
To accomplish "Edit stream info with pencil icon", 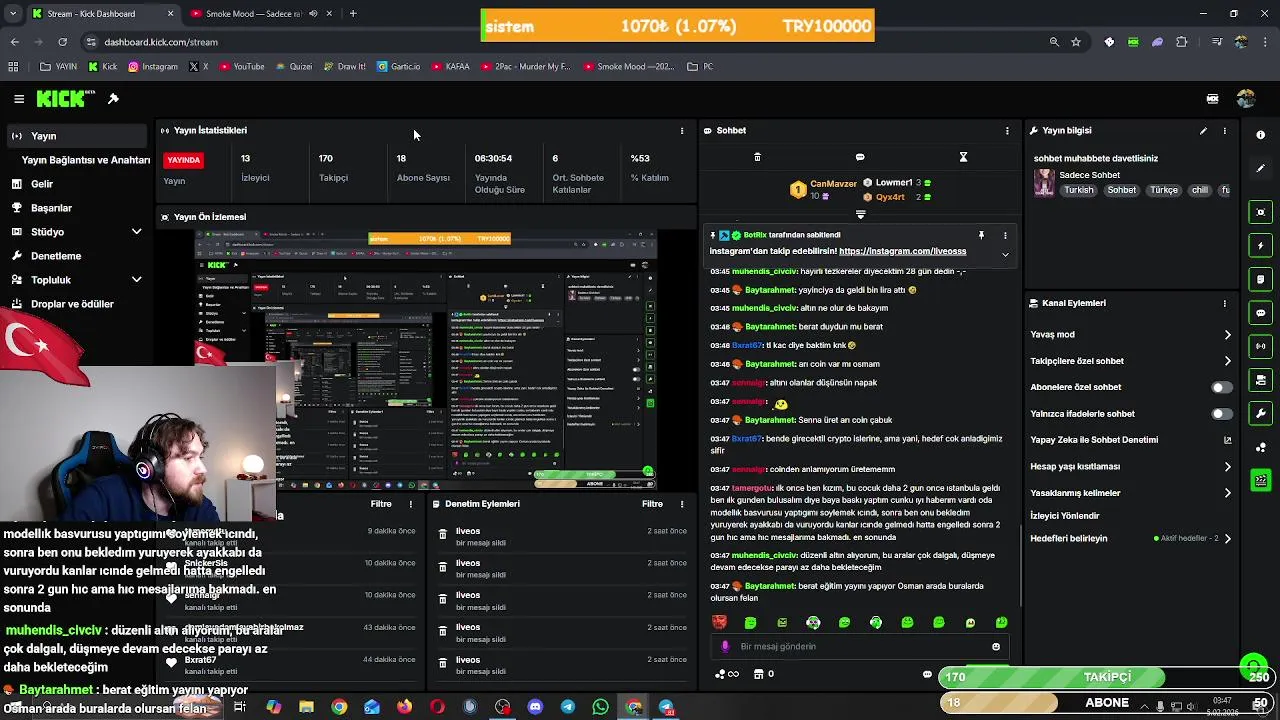I will click(x=1203, y=131).
